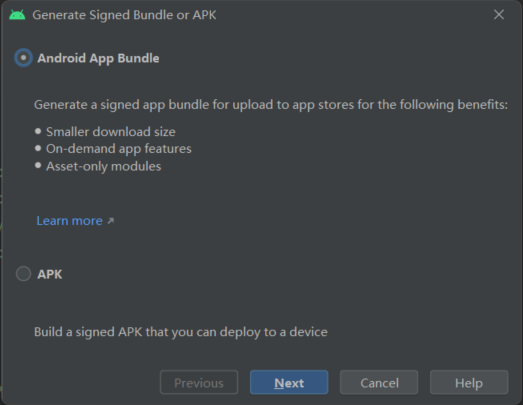The height and width of the screenshot is (405, 523).
Task: Click the green Android logo icon
Action: (17, 15)
